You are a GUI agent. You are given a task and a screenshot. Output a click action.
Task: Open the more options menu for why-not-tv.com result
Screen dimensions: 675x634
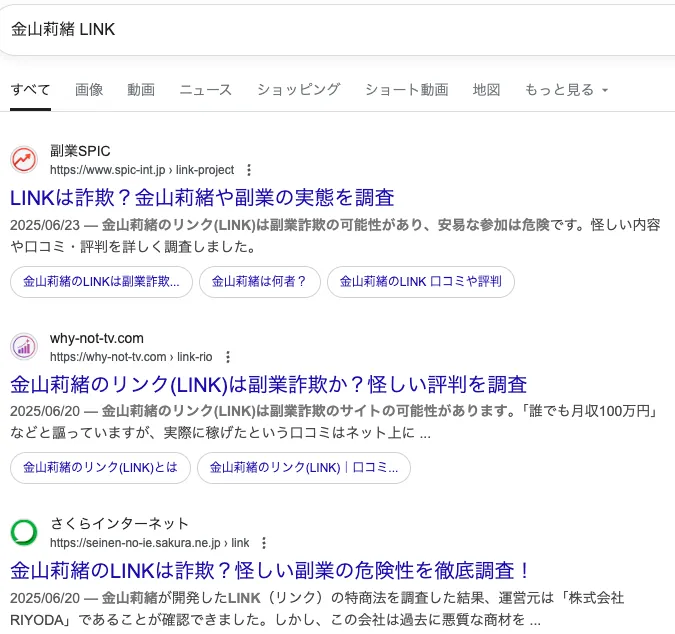pos(228,357)
